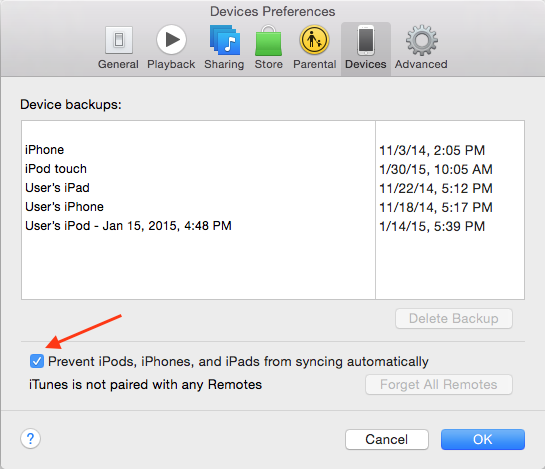The width and height of the screenshot is (545, 469).
Task: Click the OK button
Action: coord(483,439)
